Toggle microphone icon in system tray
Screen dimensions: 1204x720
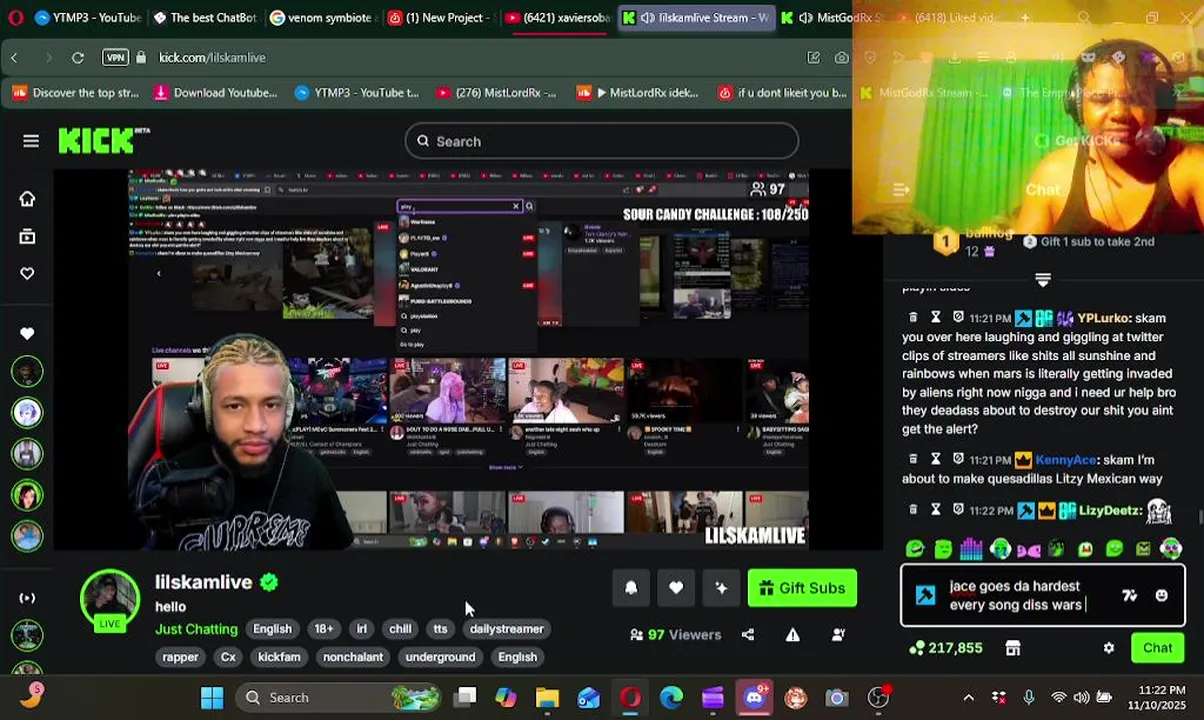[1029, 697]
